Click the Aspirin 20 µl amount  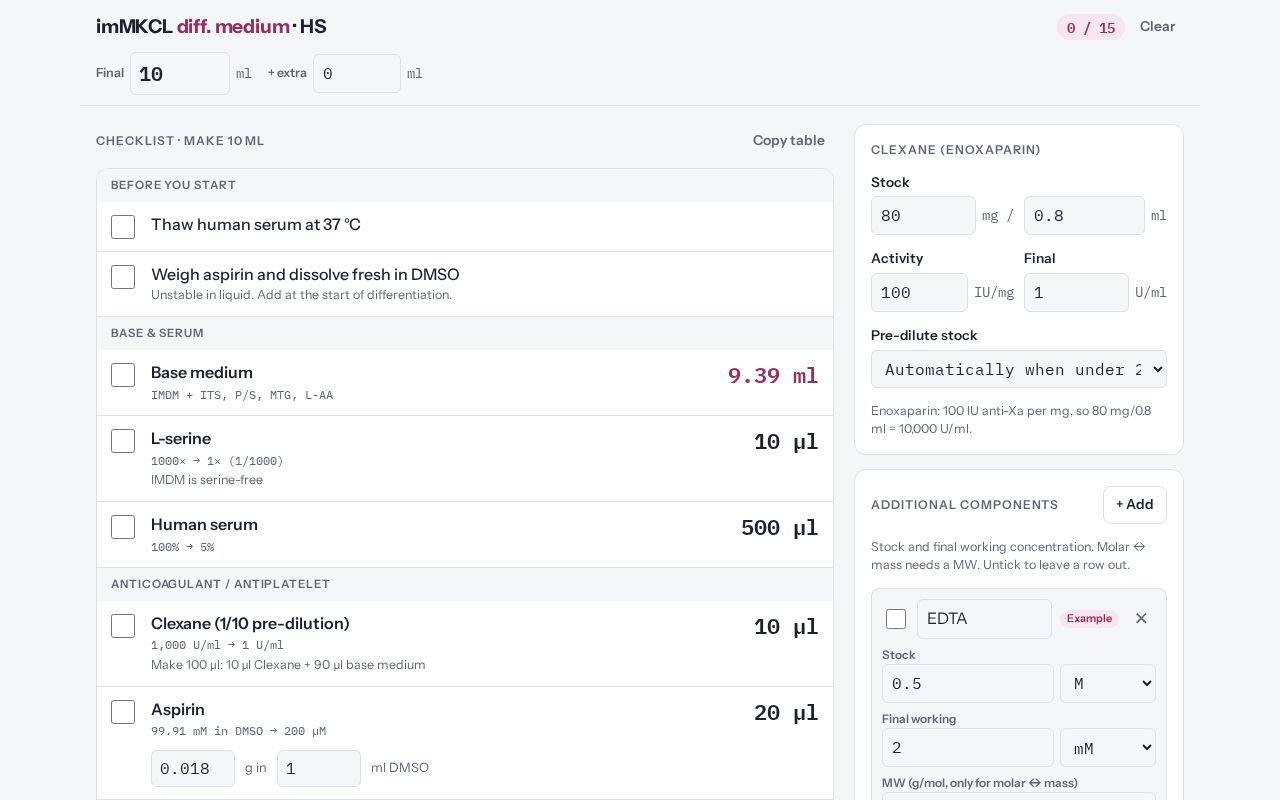(786, 713)
